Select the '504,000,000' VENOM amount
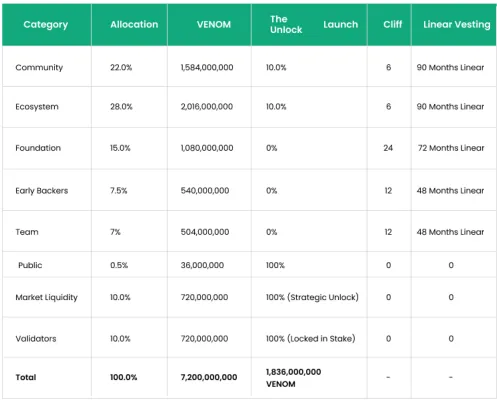The image size is (497, 400). tap(205, 232)
